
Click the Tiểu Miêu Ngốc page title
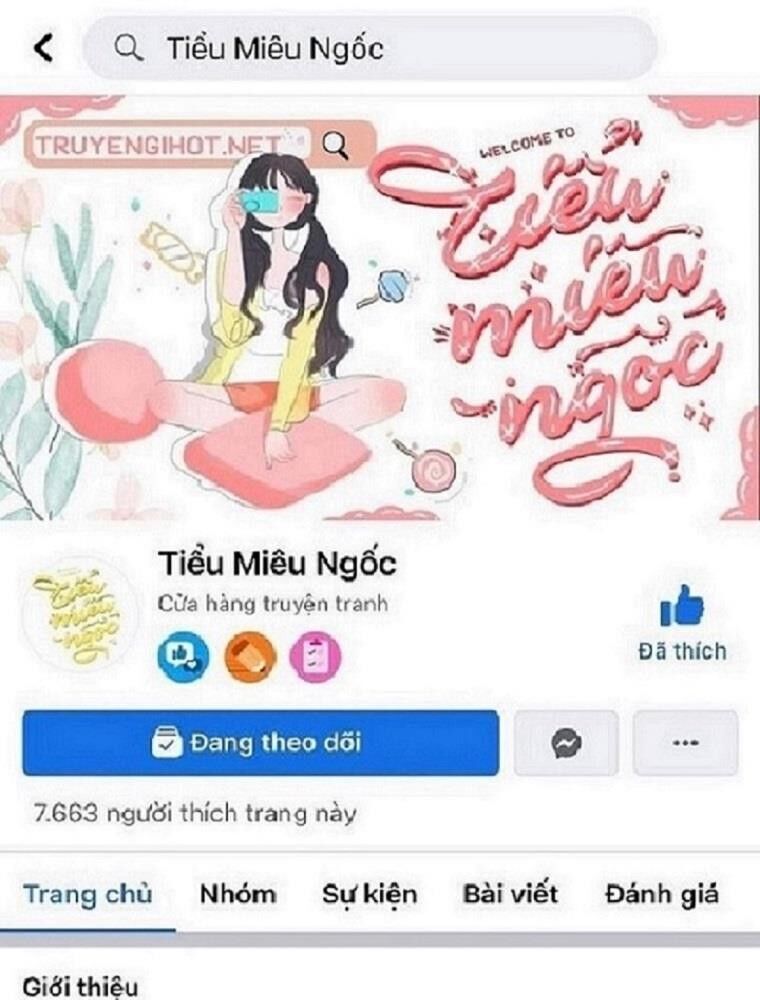tap(277, 564)
